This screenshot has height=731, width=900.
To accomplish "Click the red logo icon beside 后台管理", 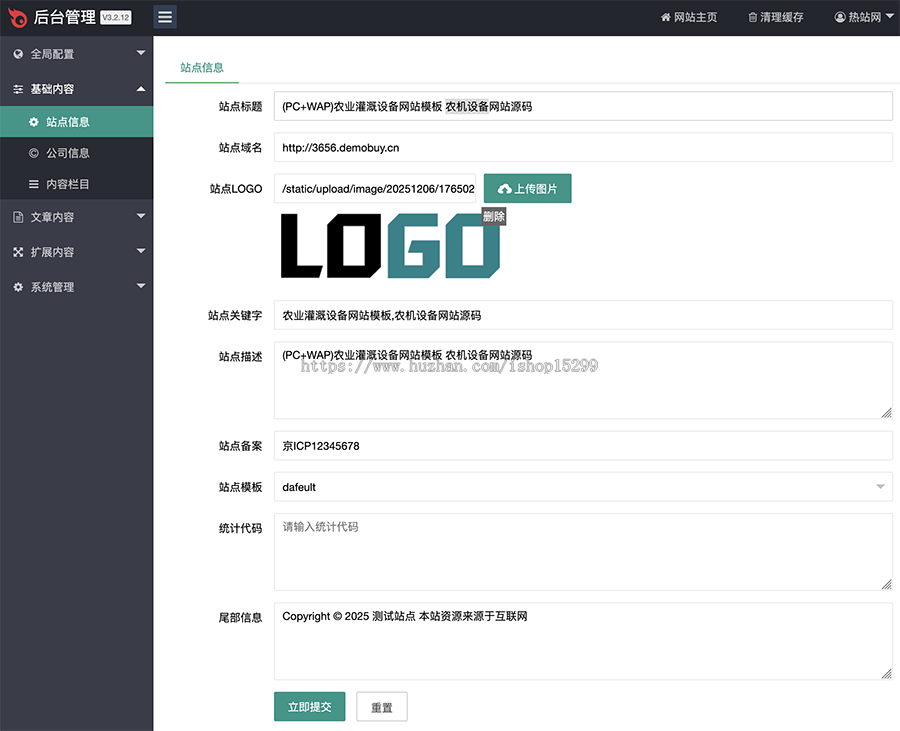I will click(x=17, y=17).
